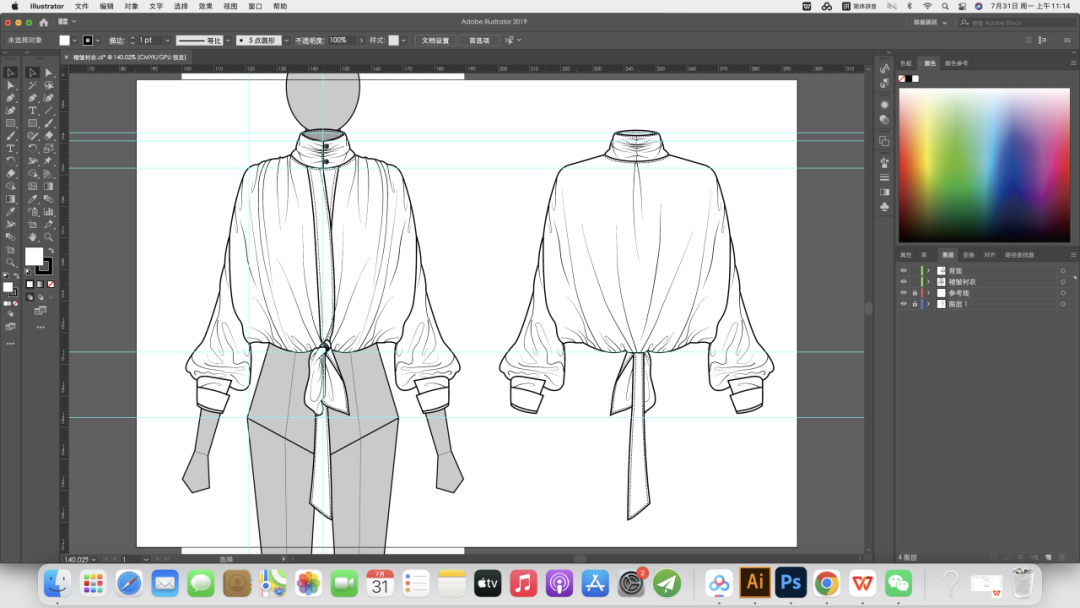
Task: Open the stroke weight dropdown next to 1 pt
Action: 167,41
